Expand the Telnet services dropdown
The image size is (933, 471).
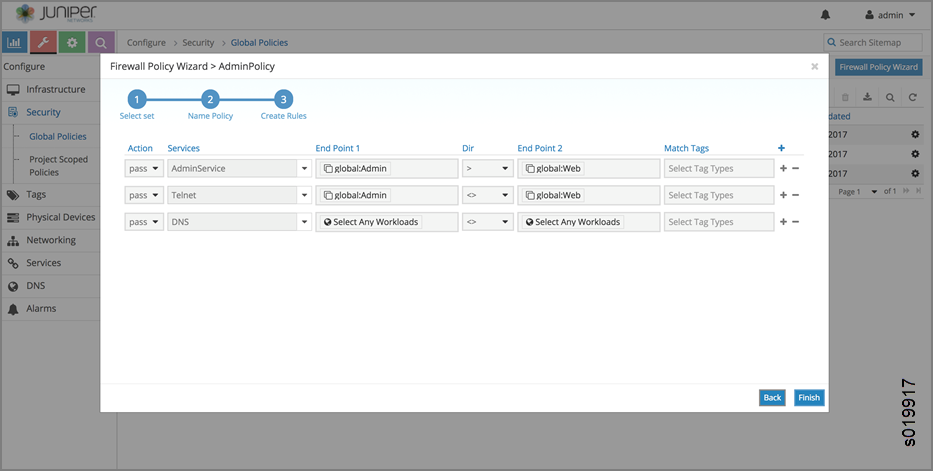(304, 195)
